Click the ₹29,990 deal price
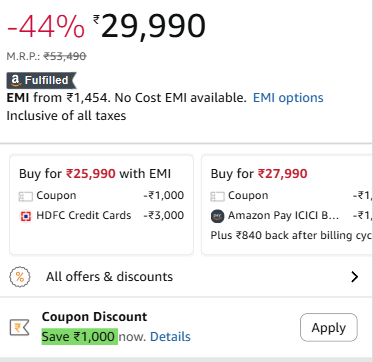This screenshot has height=362, width=373. click(x=149, y=26)
